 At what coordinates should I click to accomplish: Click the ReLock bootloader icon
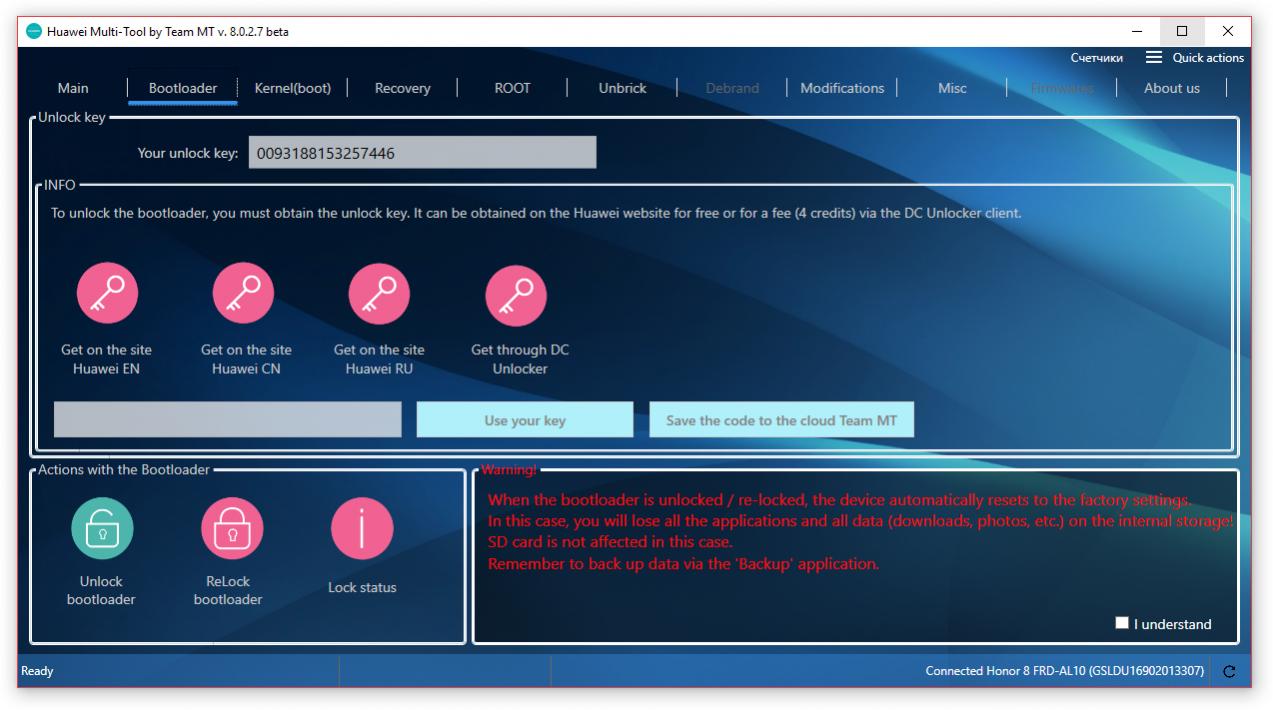tap(232, 528)
